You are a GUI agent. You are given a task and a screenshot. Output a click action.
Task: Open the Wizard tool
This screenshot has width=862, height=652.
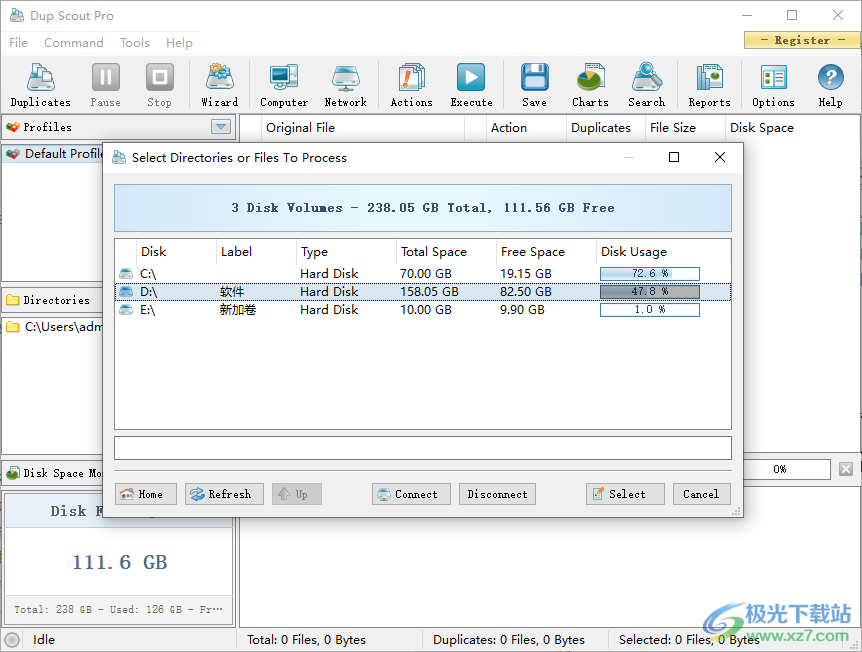[220, 85]
